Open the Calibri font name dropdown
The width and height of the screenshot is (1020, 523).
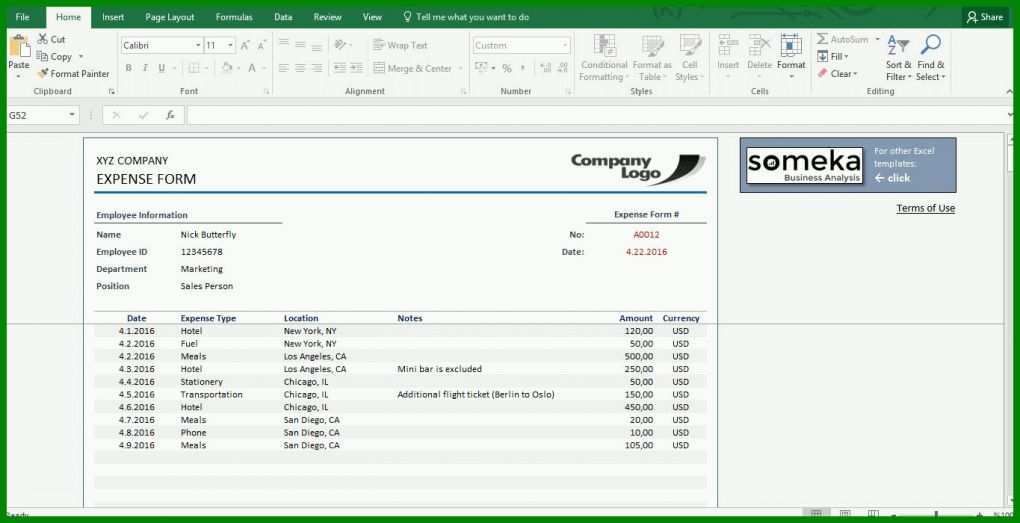coord(198,46)
